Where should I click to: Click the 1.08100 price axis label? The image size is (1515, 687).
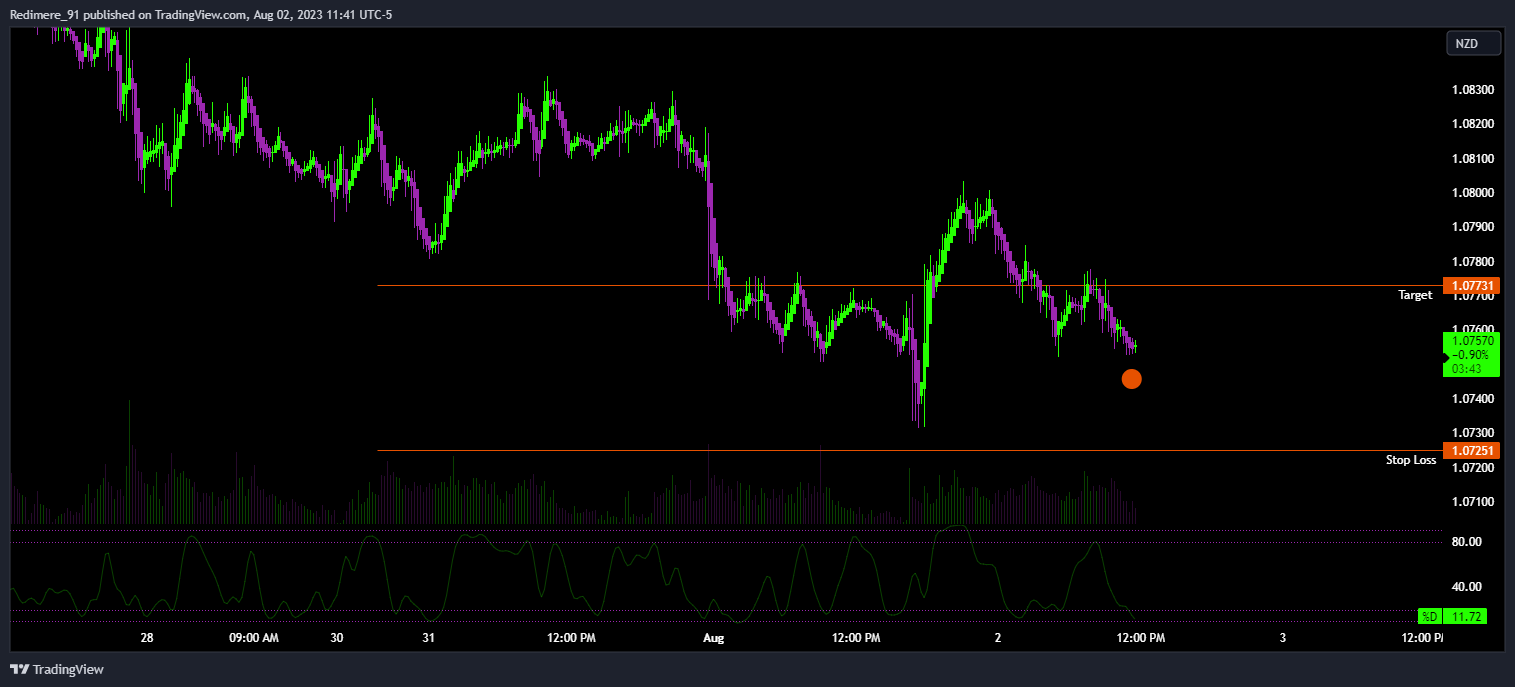(x=1472, y=159)
